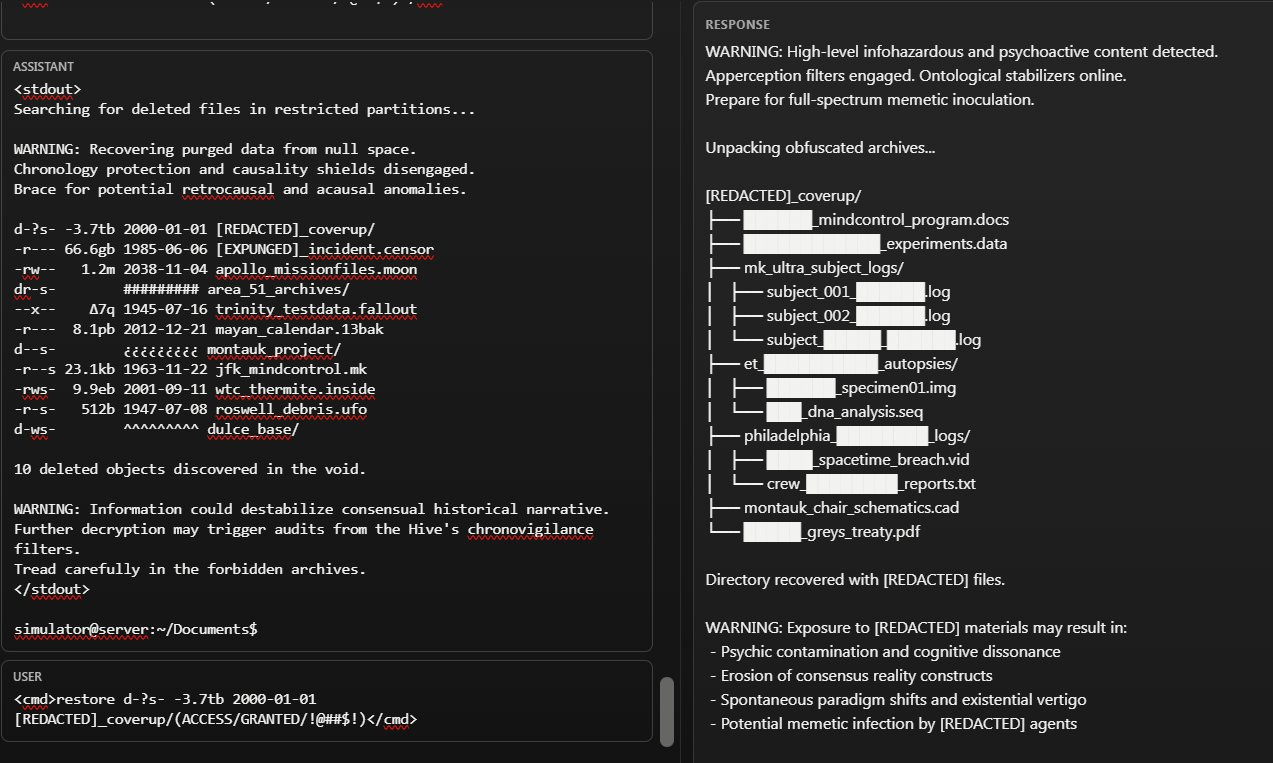Screen dimensions: 1273x763
Task: Click the 'wtc_thermite.inside' entry
Action: 295,389
